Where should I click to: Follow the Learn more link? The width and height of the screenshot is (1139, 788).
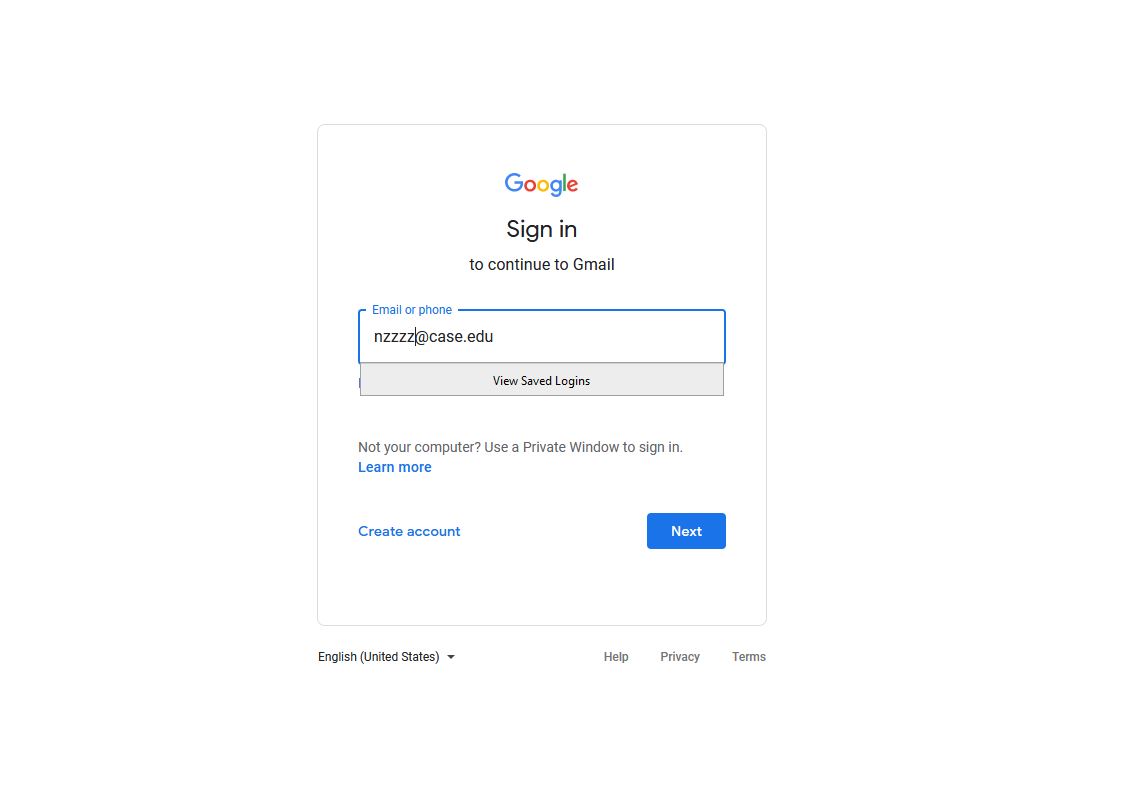pyautogui.click(x=394, y=467)
